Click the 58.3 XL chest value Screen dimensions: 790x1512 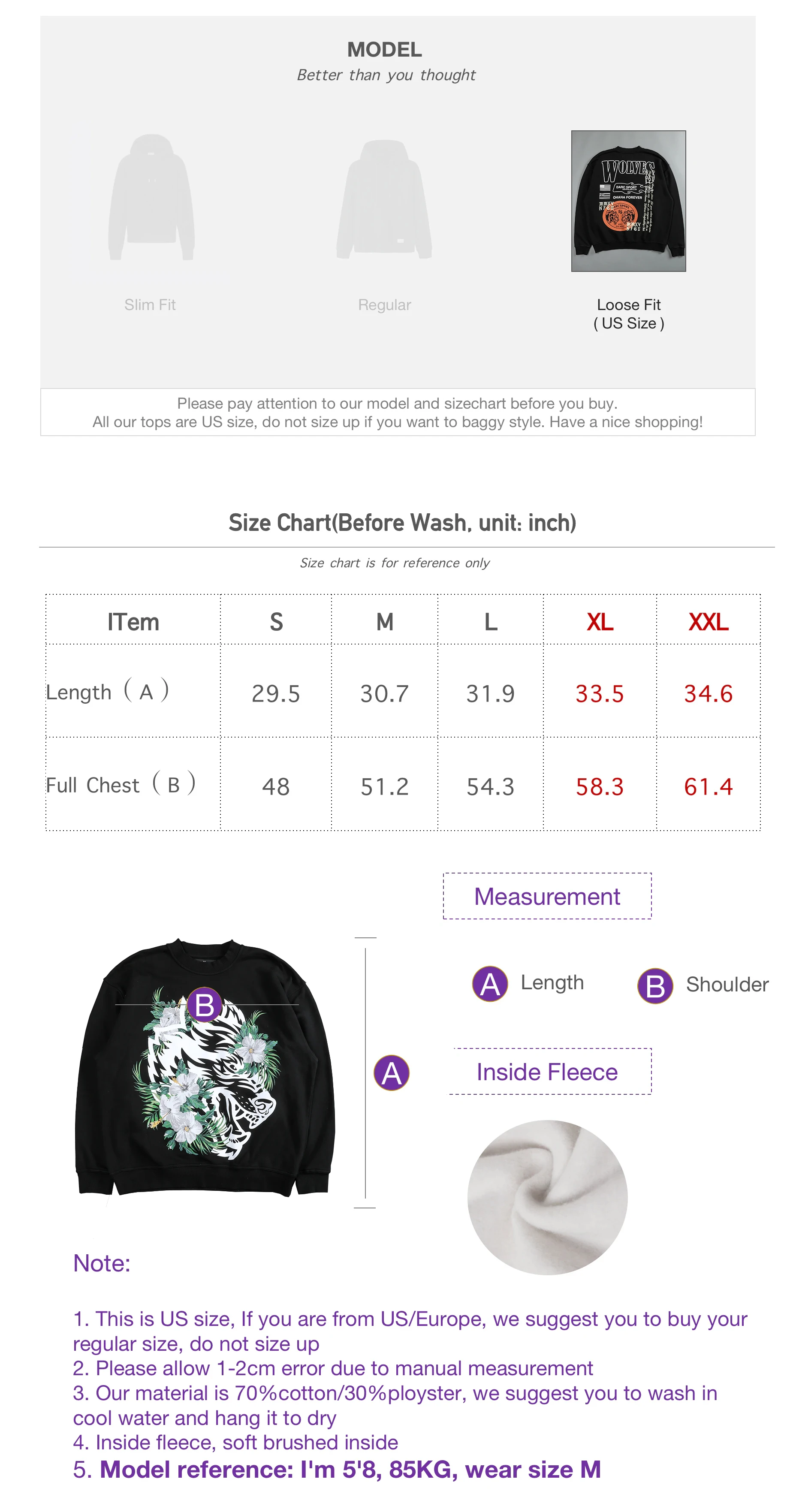click(x=599, y=786)
